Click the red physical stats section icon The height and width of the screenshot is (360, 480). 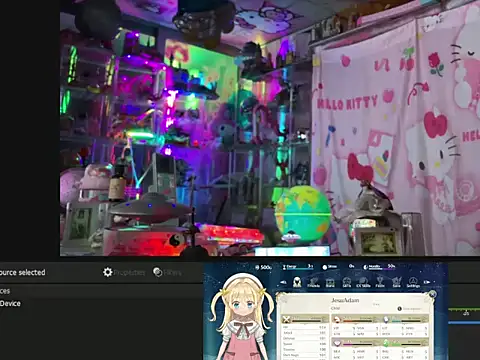(x=336, y=320)
